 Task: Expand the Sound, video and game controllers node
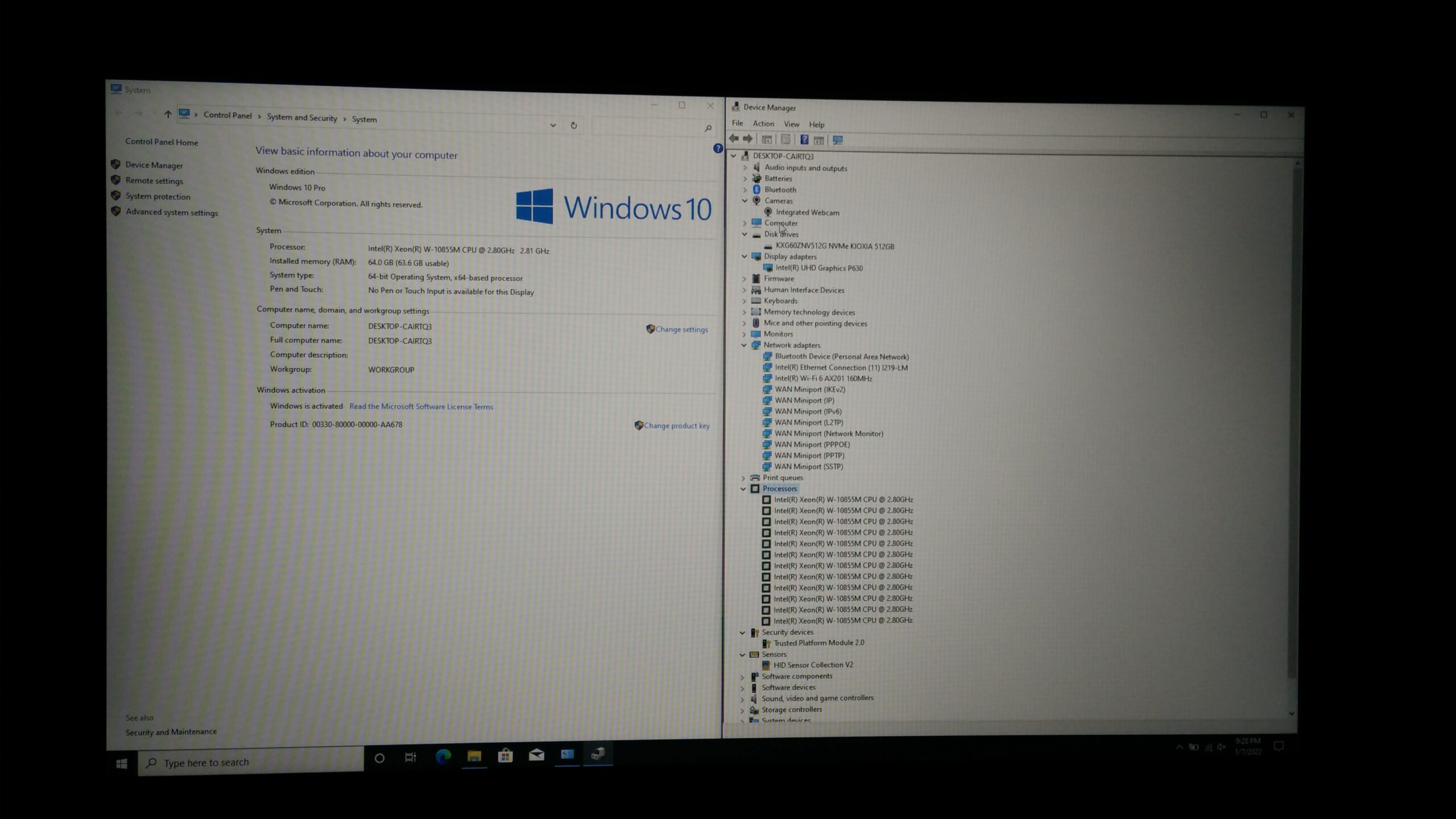pos(742,699)
